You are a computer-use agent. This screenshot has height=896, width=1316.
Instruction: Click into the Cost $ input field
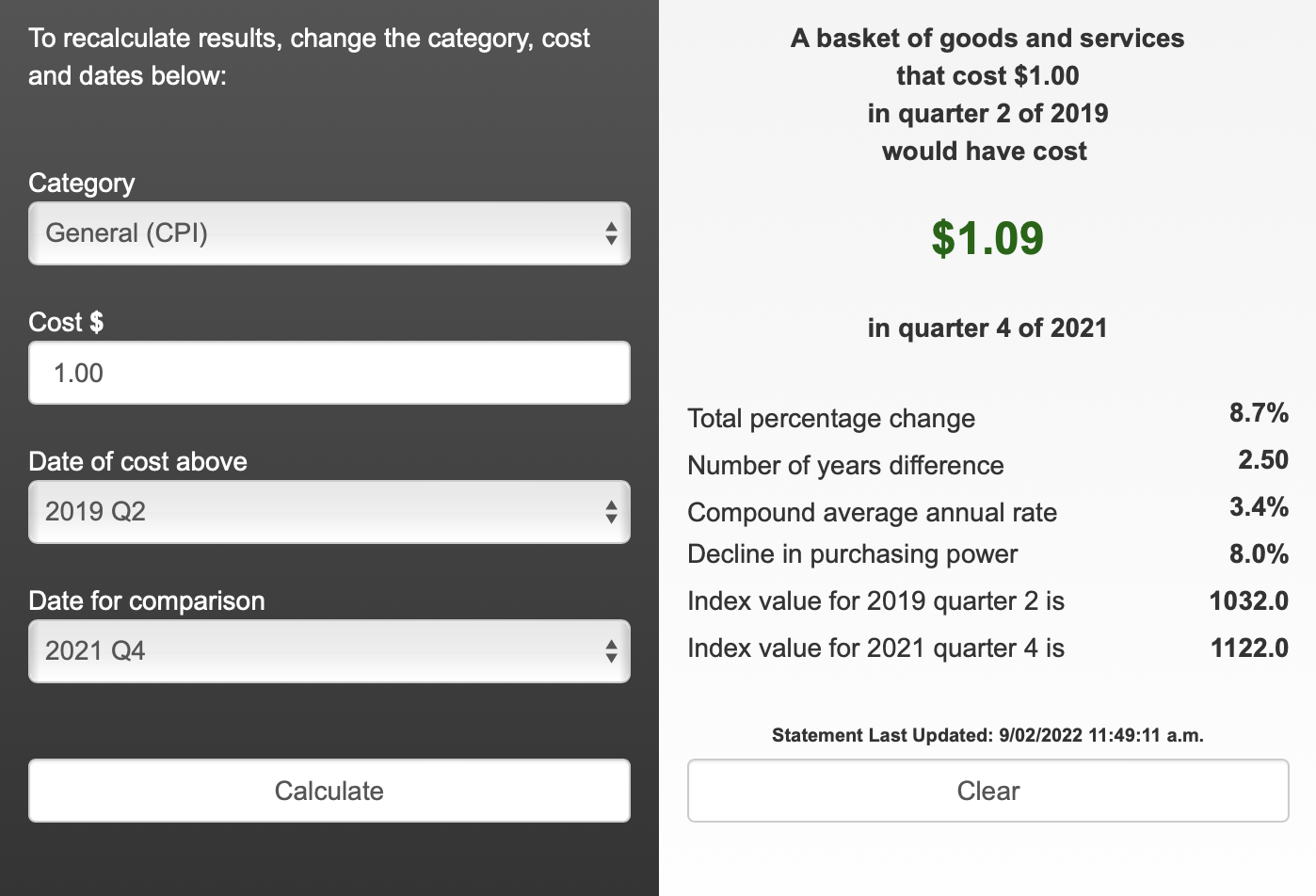(x=329, y=373)
